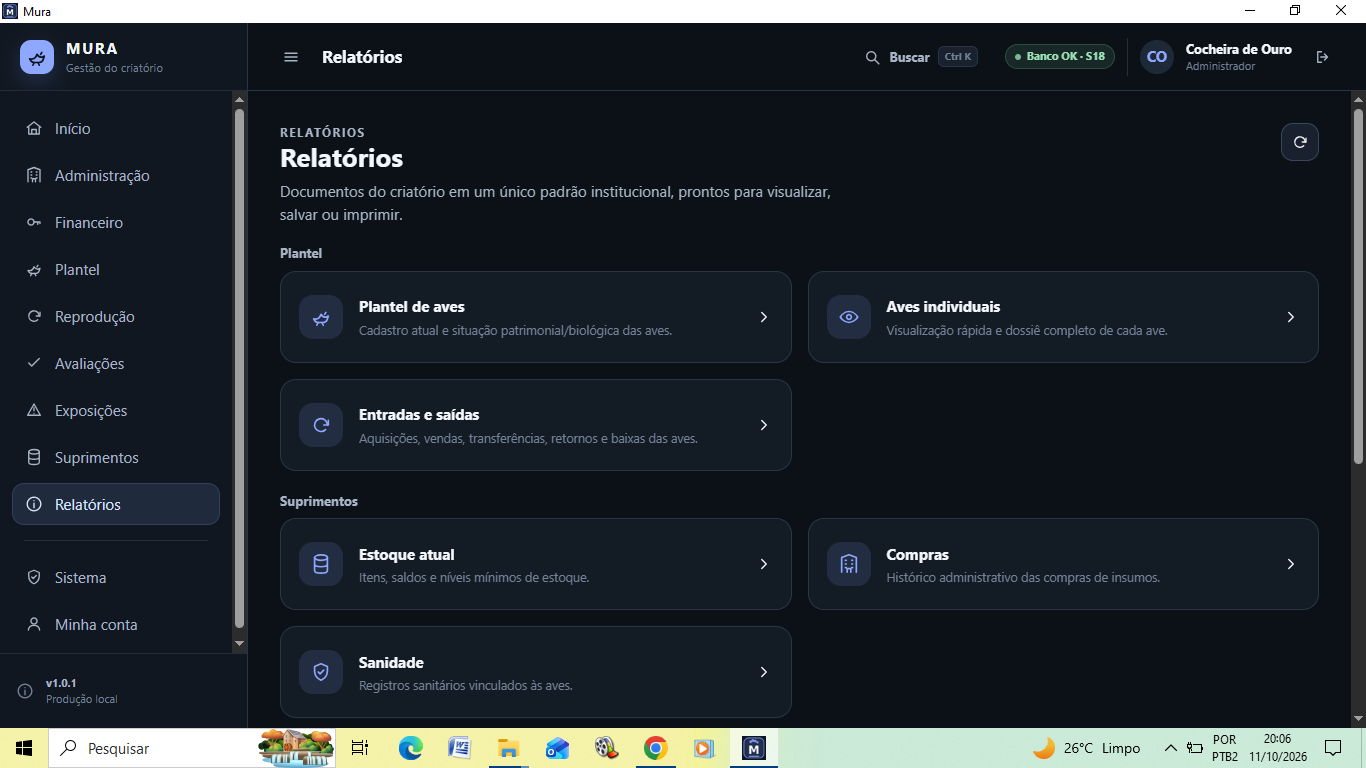Click the bird icon on Plantel de aves card

[x=321, y=317]
